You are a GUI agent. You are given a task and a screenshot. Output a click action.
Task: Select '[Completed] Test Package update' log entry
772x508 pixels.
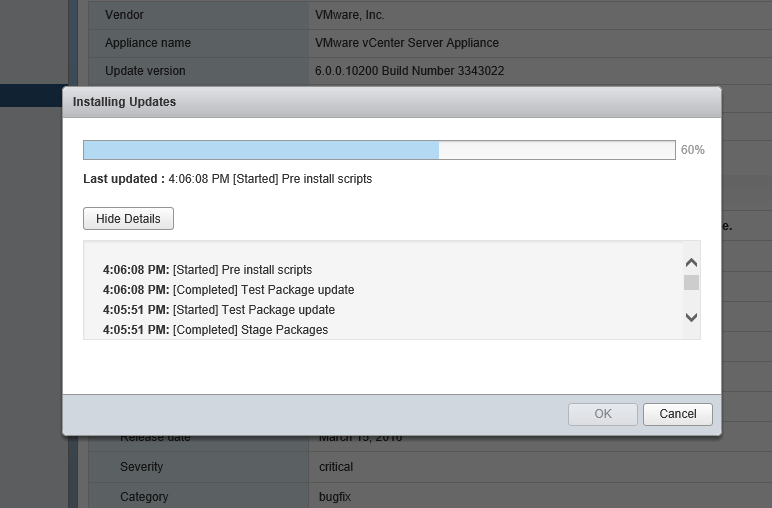228,290
